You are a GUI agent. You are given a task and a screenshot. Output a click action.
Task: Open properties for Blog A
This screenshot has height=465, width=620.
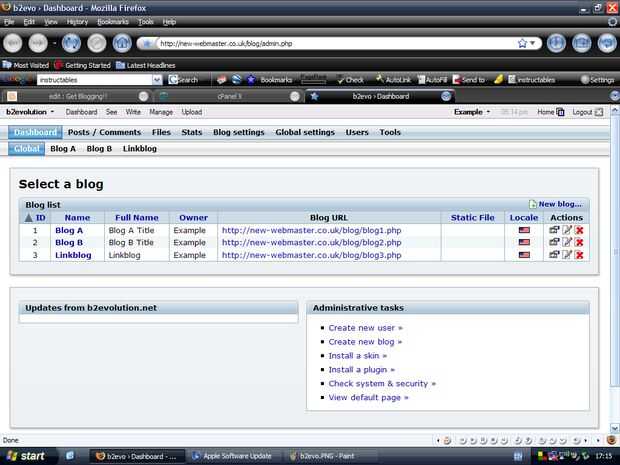tap(554, 230)
